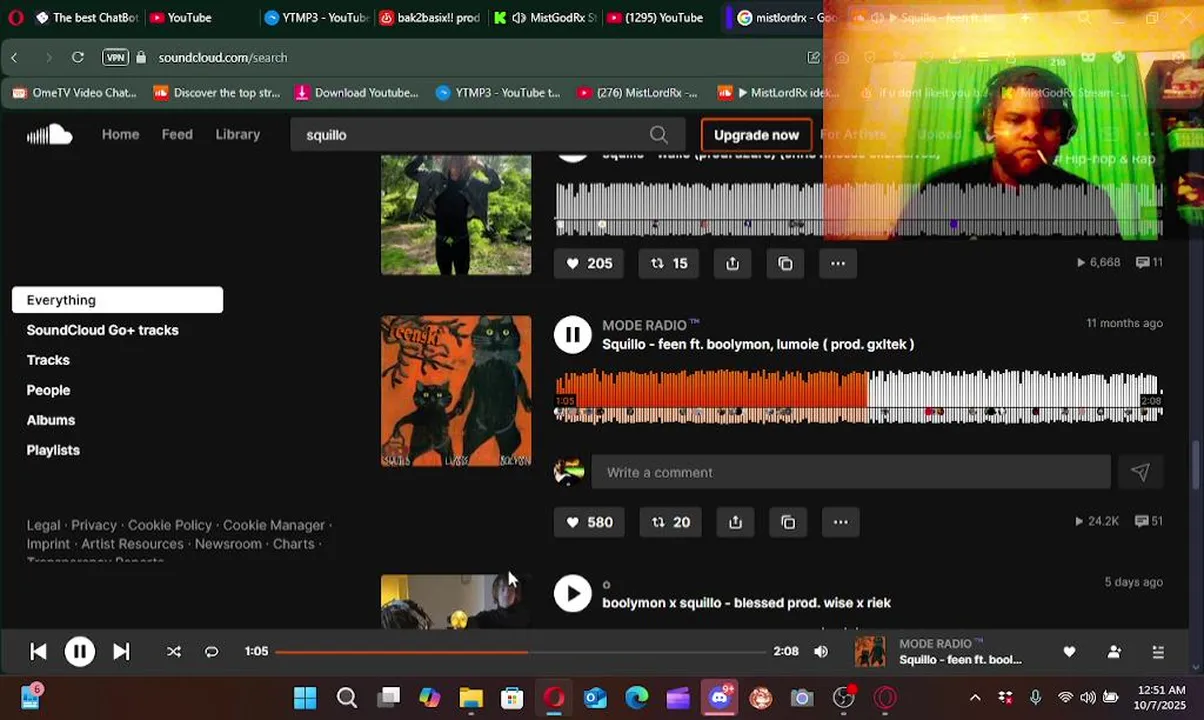Open boolymon x squillo - blessed title link
The width and height of the screenshot is (1204, 720).
point(746,603)
